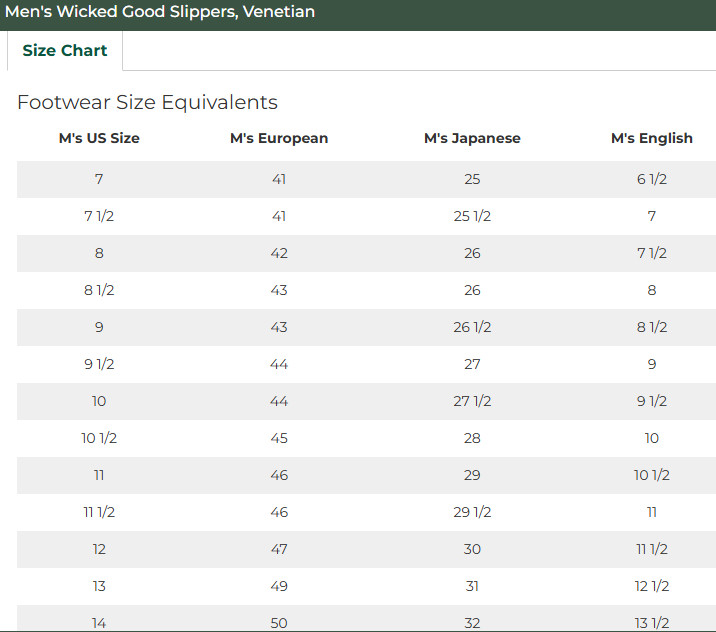Select European size 49 cell
Image resolution: width=716 pixels, height=632 pixels.
tap(279, 586)
